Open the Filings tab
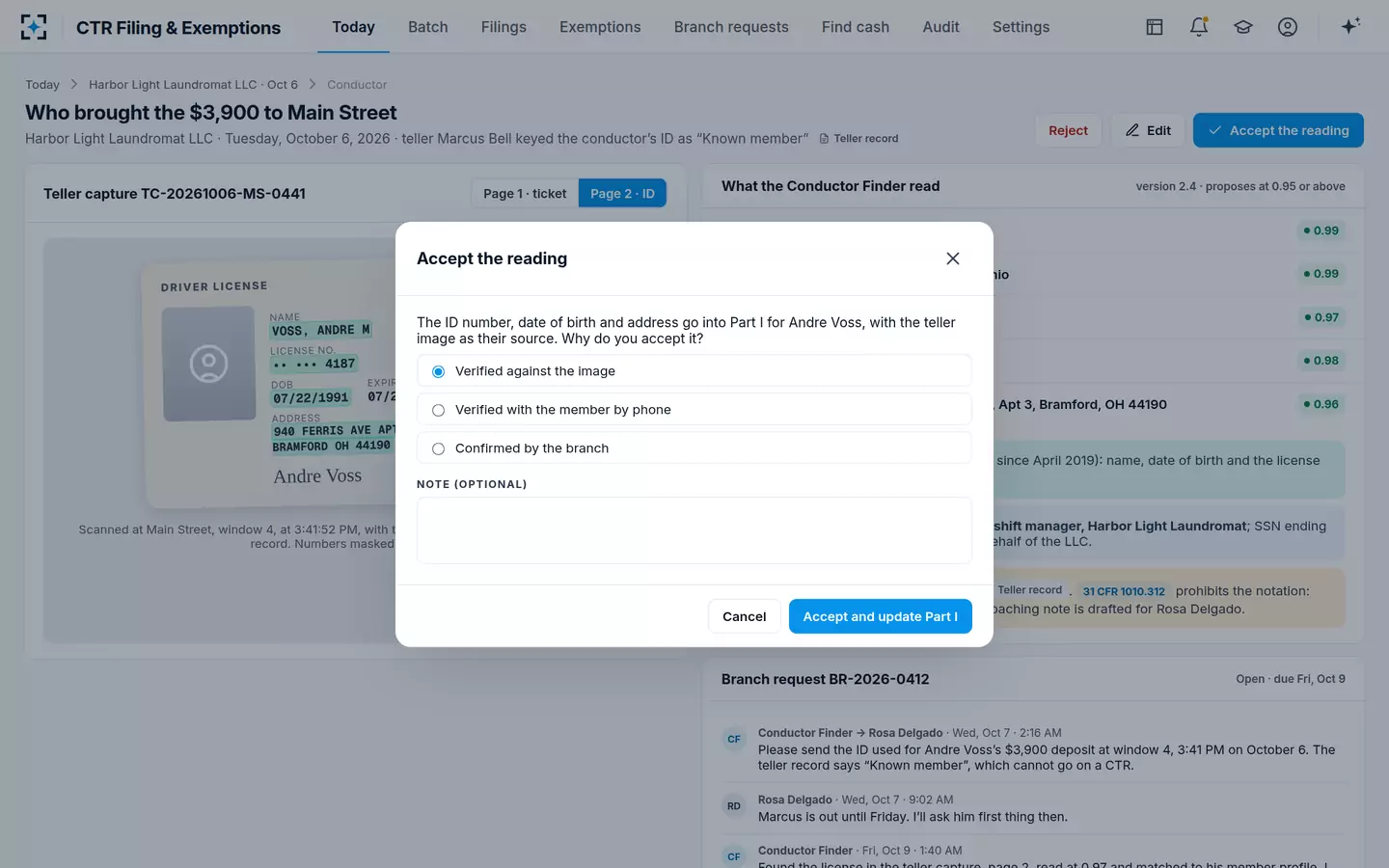This screenshot has width=1389, height=868. 504,27
